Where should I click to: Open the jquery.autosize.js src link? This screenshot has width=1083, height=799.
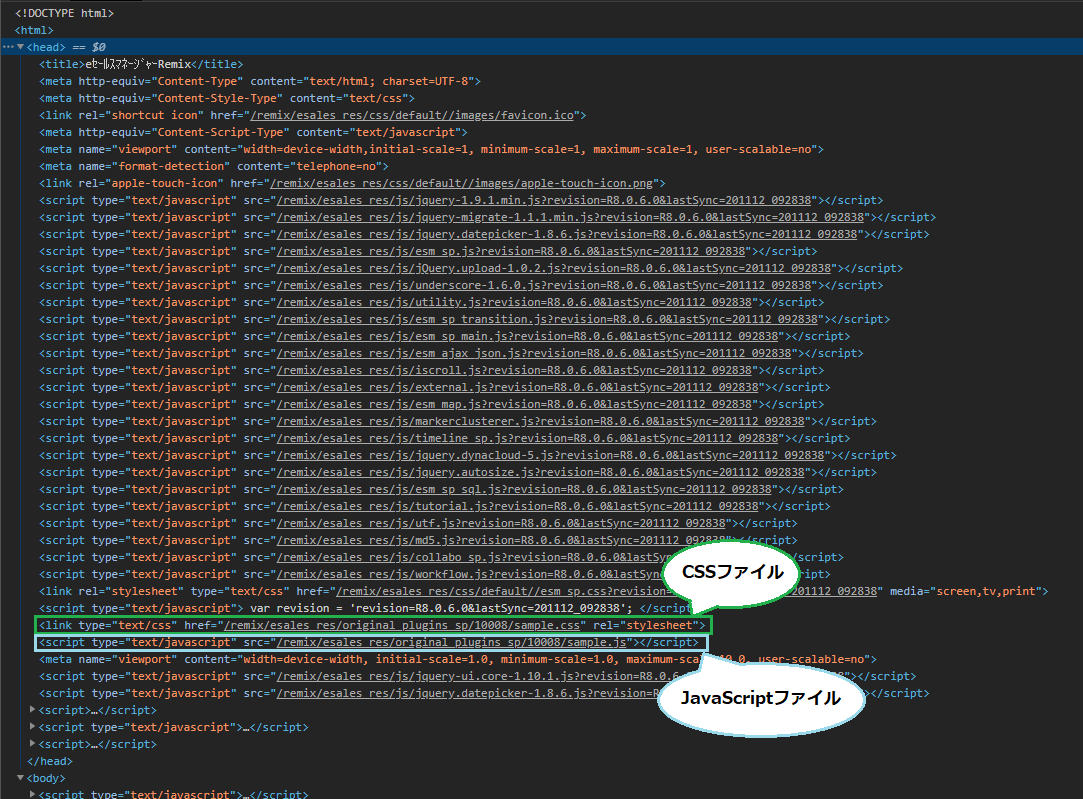540,472
